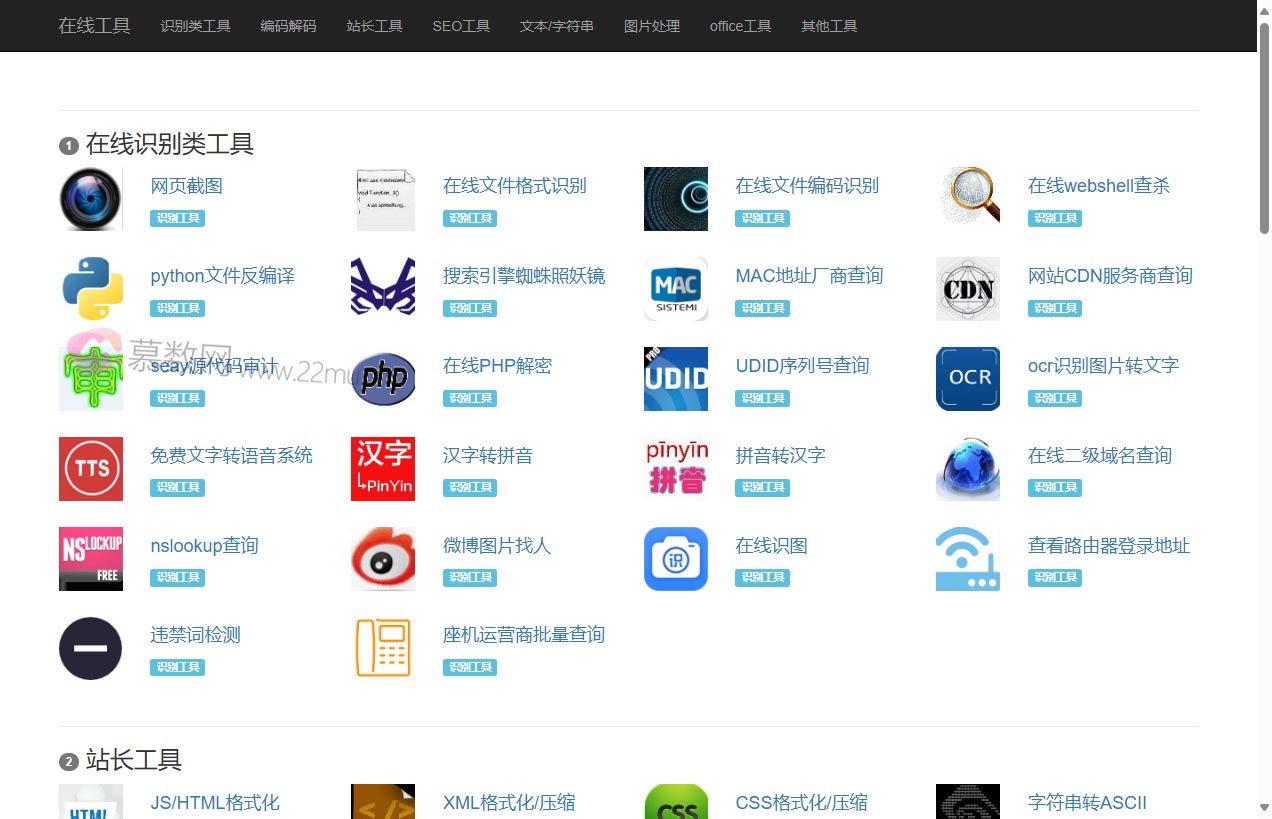Open the OCR image-to-text icon
Viewport: 1272px width, 819px height.
pos(968,379)
